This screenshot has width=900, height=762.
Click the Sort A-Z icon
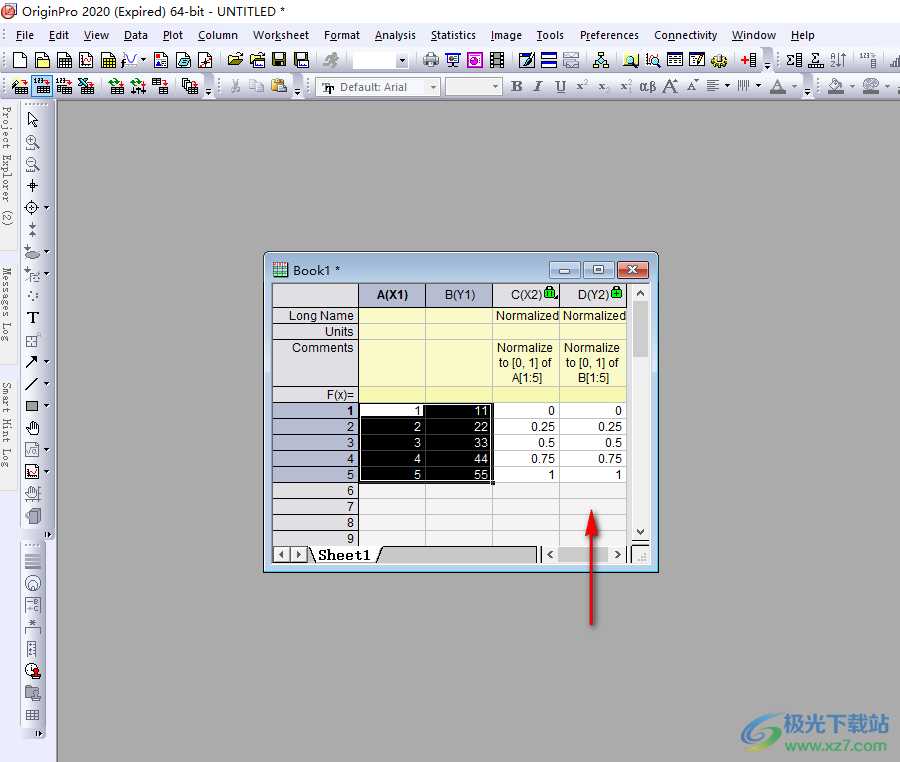[838, 60]
